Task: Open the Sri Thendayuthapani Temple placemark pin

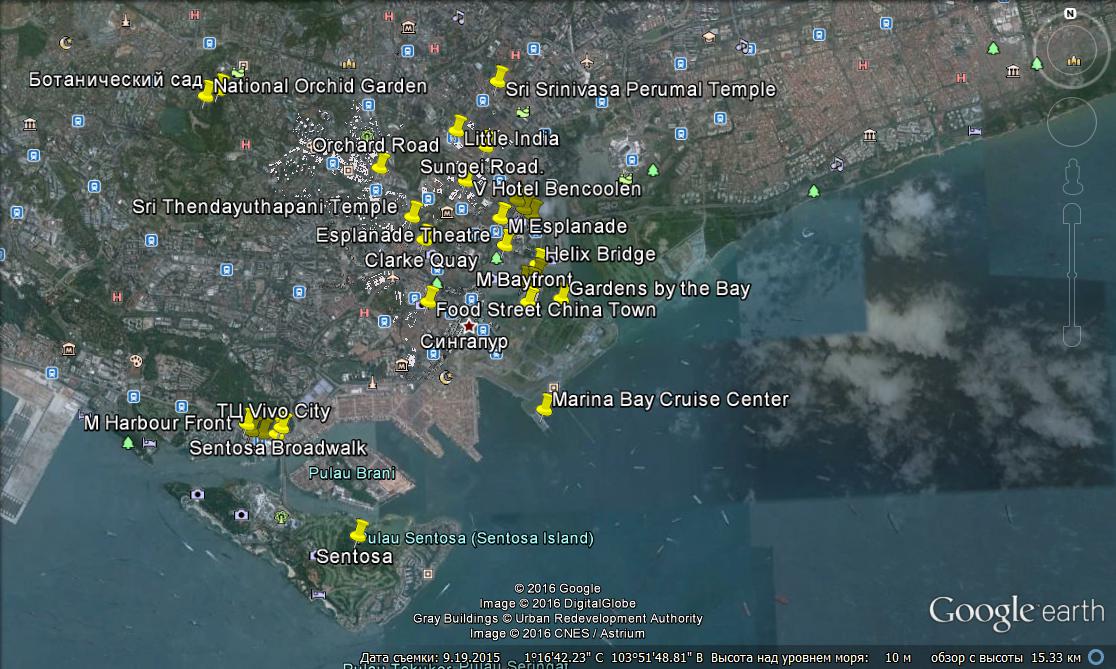Action: click(x=414, y=212)
